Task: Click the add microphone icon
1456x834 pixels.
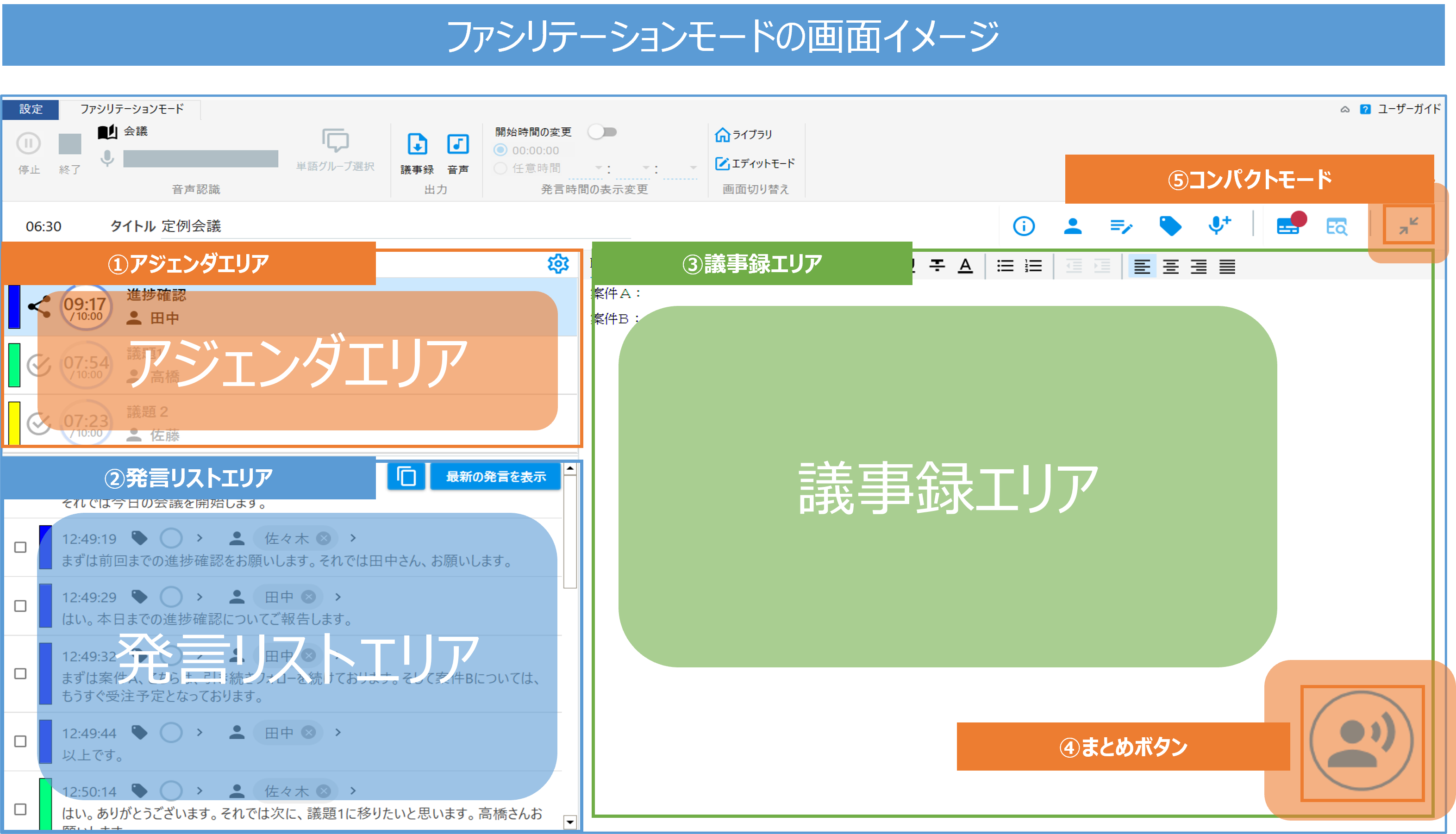Action: tap(1219, 225)
